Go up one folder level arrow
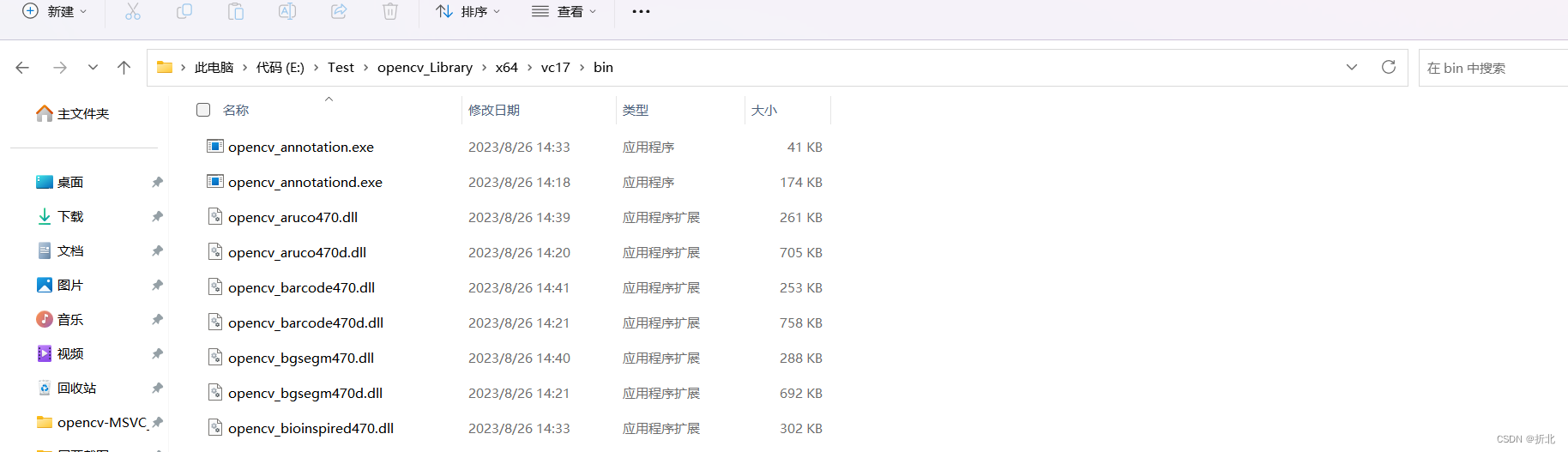Screen dimensions: 1568x452 [x=124, y=68]
